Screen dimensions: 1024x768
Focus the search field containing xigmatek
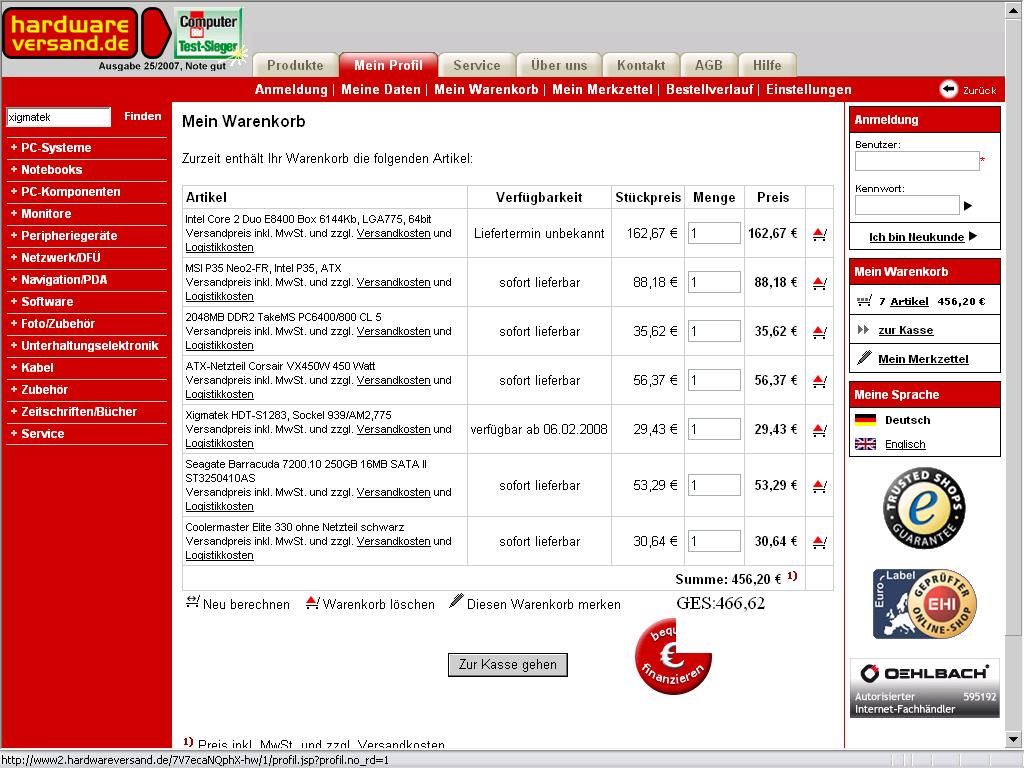click(59, 118)
